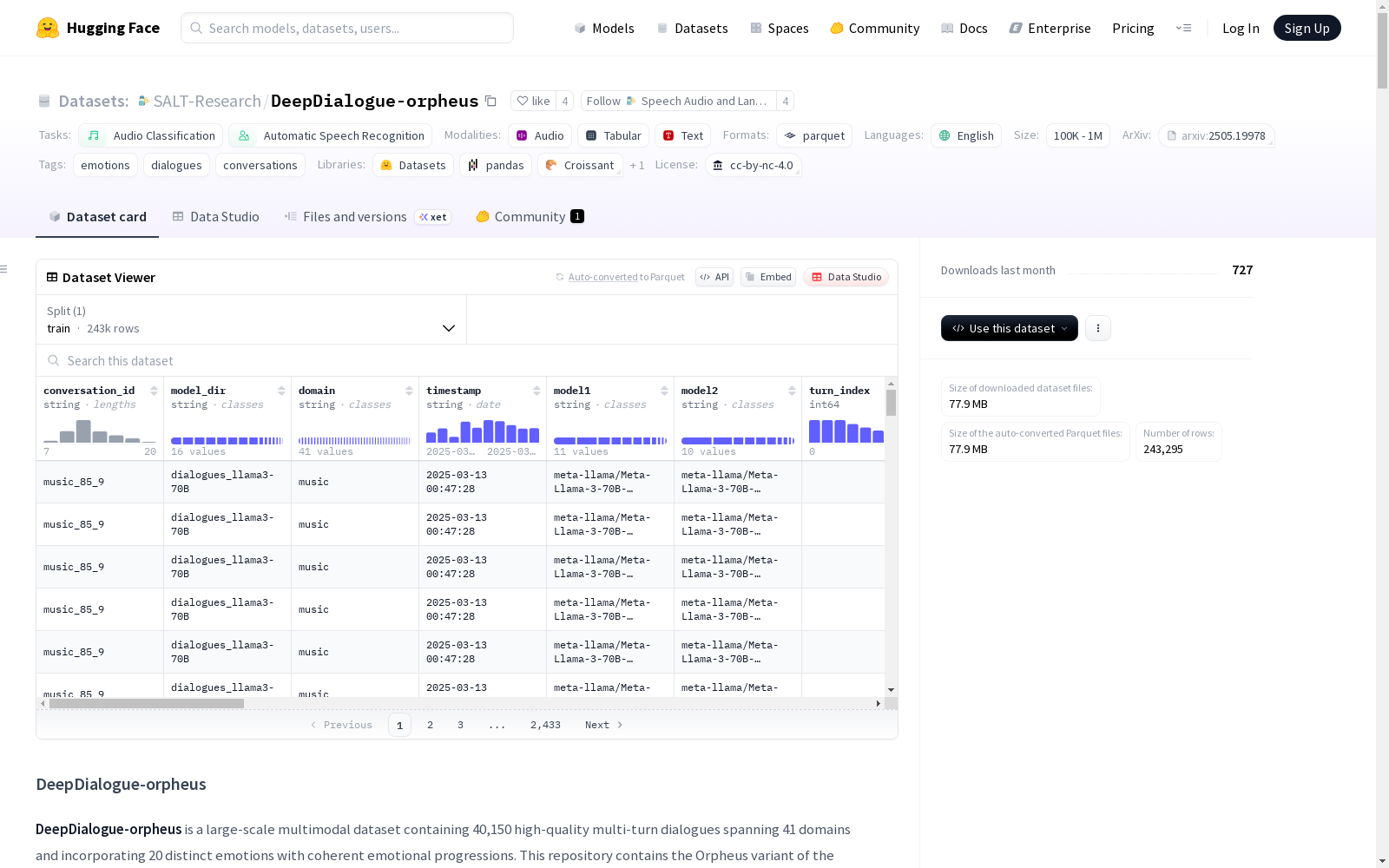Open the API button in Dataset Viewer
The height and width of the screenshot is (868, 1389).
click(x=714, y=277)
